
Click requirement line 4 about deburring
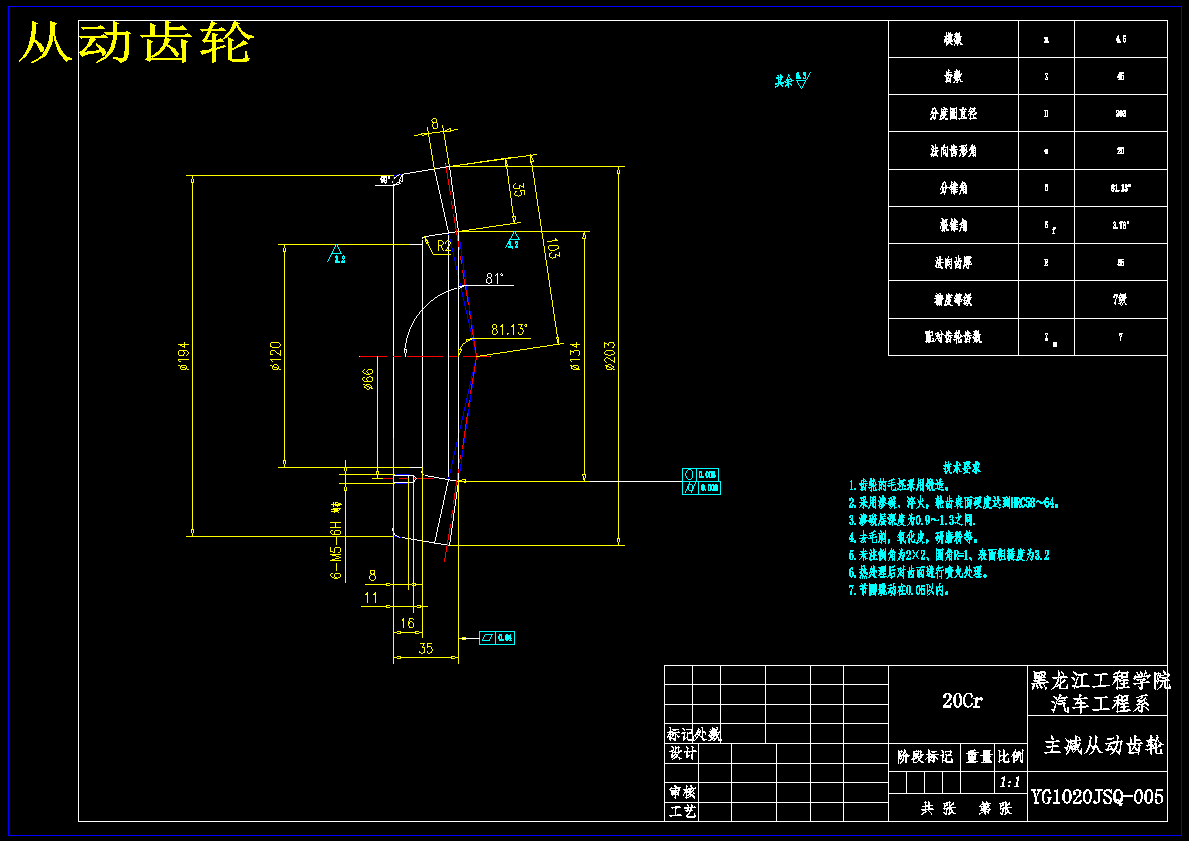(x=913, y=538)
